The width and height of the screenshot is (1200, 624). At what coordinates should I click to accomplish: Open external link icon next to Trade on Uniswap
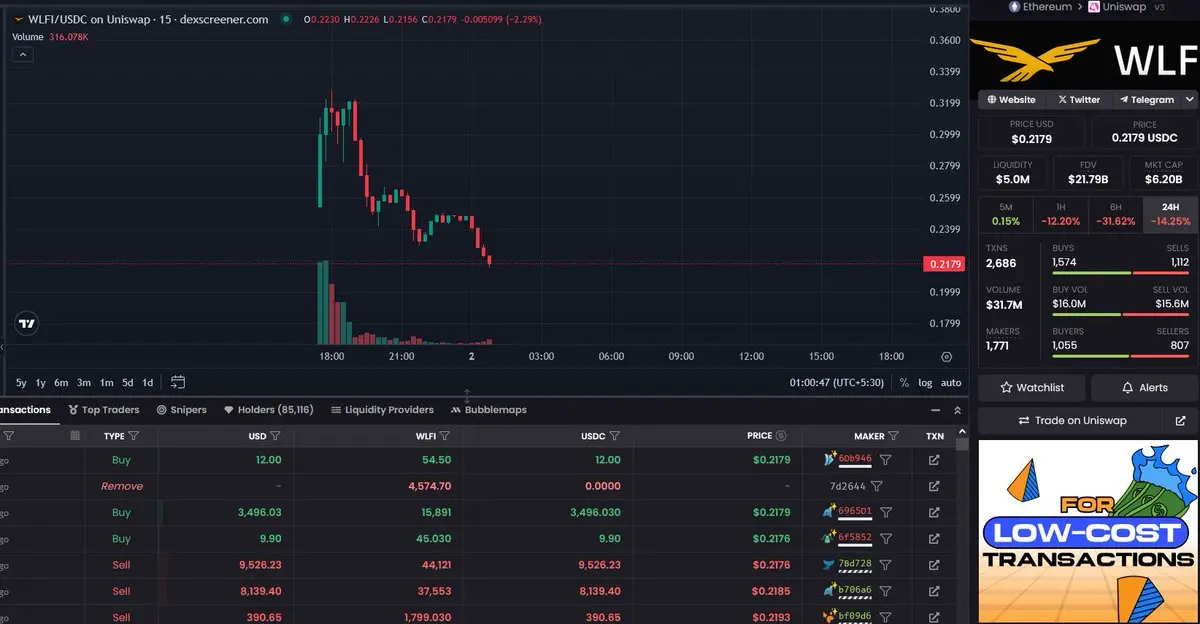point(1180,421)
